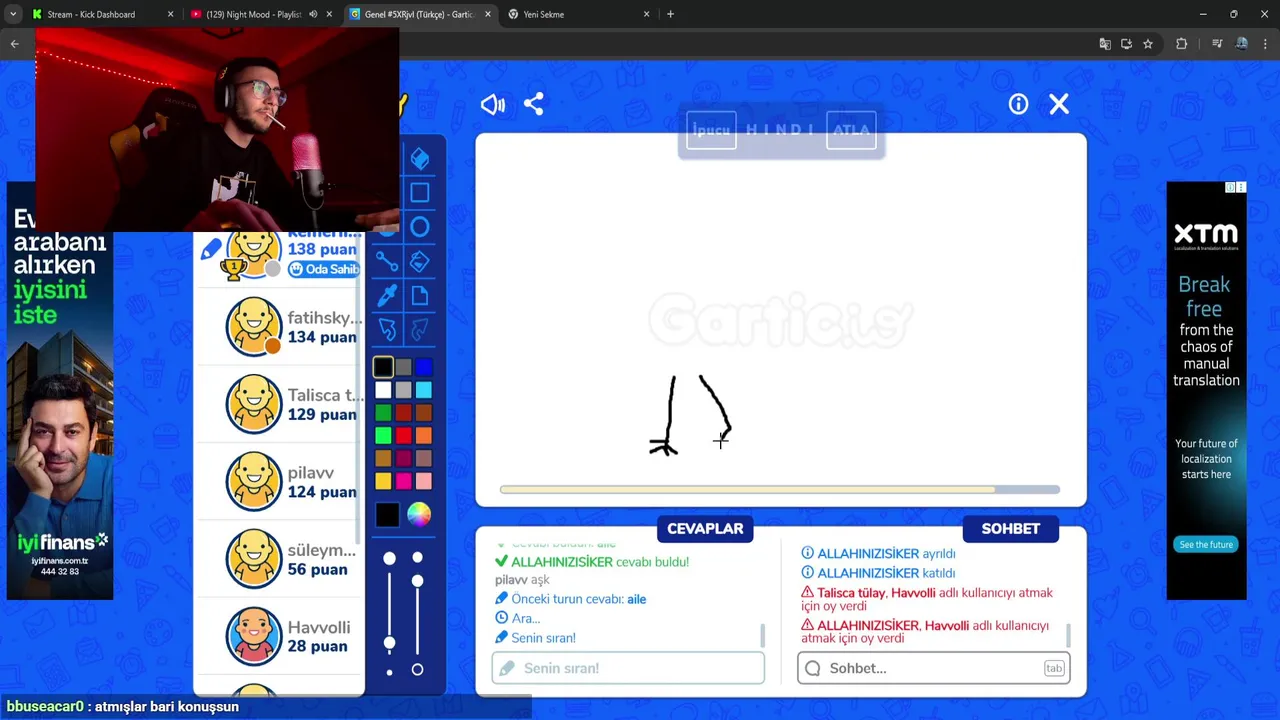
Task: Pick the orange color swatch
Action: point(424,435)
